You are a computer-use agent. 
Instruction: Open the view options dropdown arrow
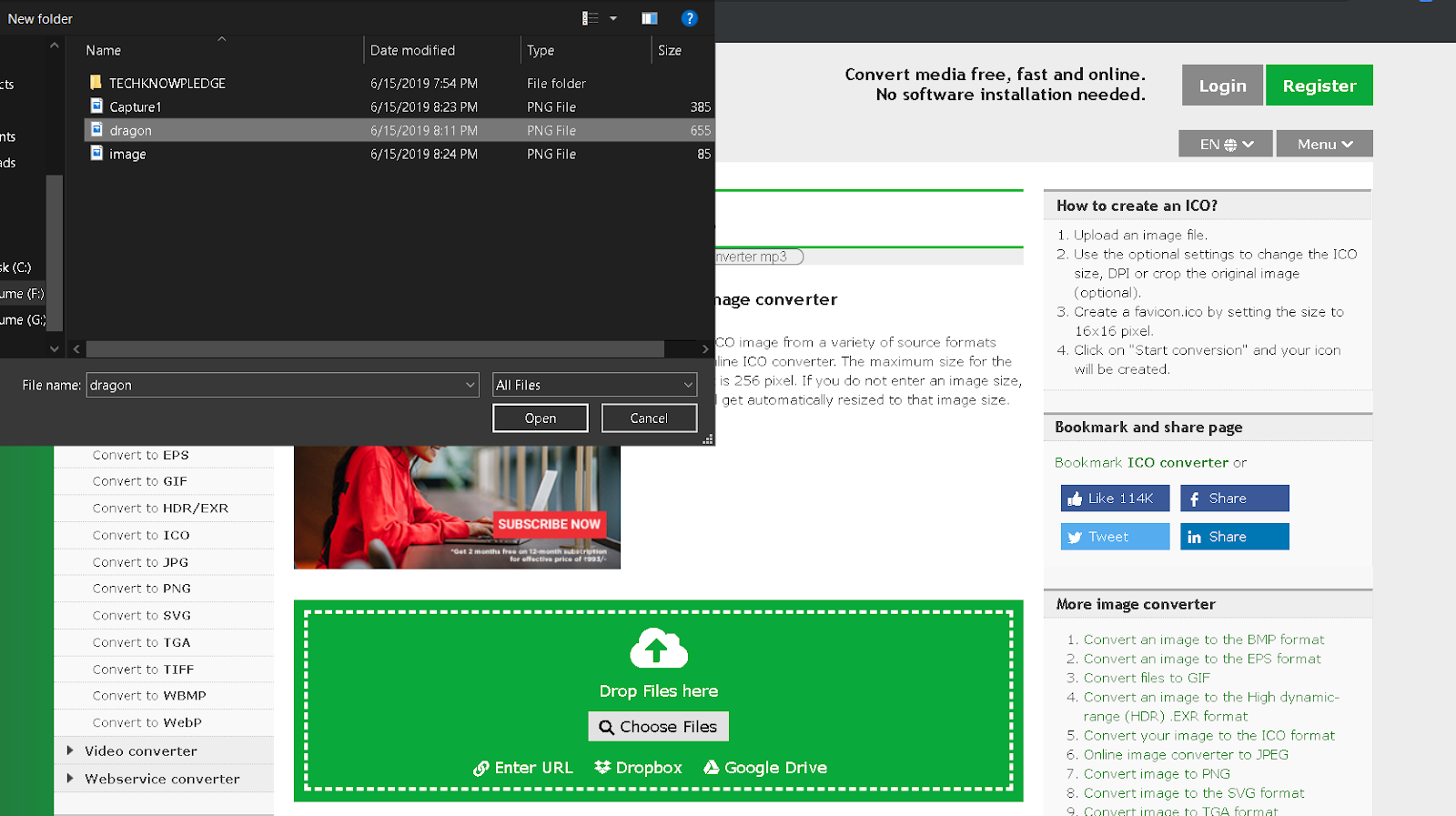coord(613,18)
